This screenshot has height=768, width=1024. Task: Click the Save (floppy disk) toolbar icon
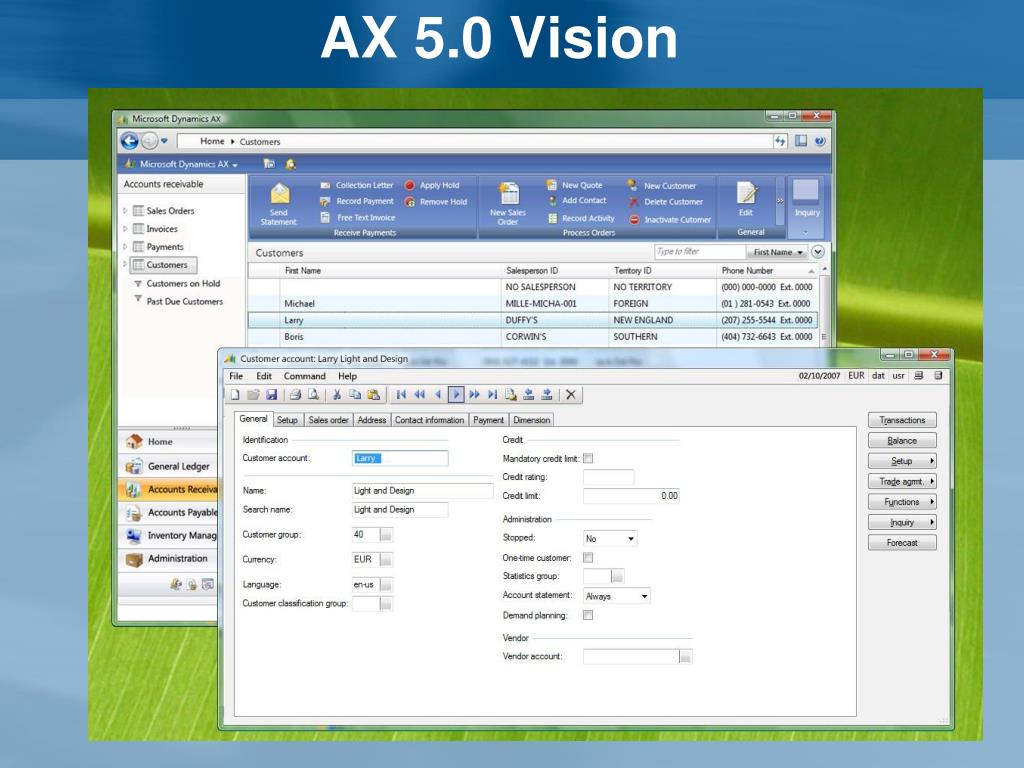click(x=272, y=394)
